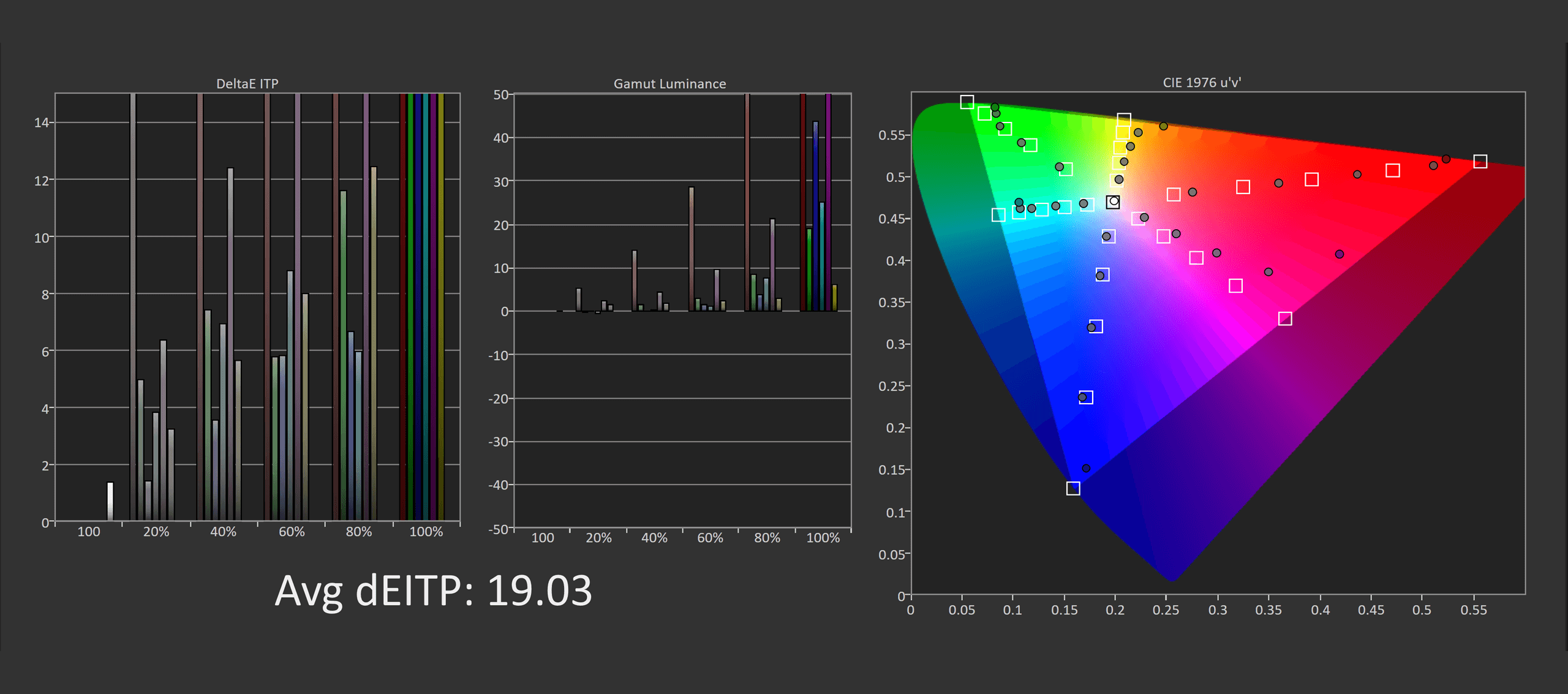This screenshot has width=1568, height=694.
Task: Select the purple measured dot in red region
Action: [x=1339, y=254]
